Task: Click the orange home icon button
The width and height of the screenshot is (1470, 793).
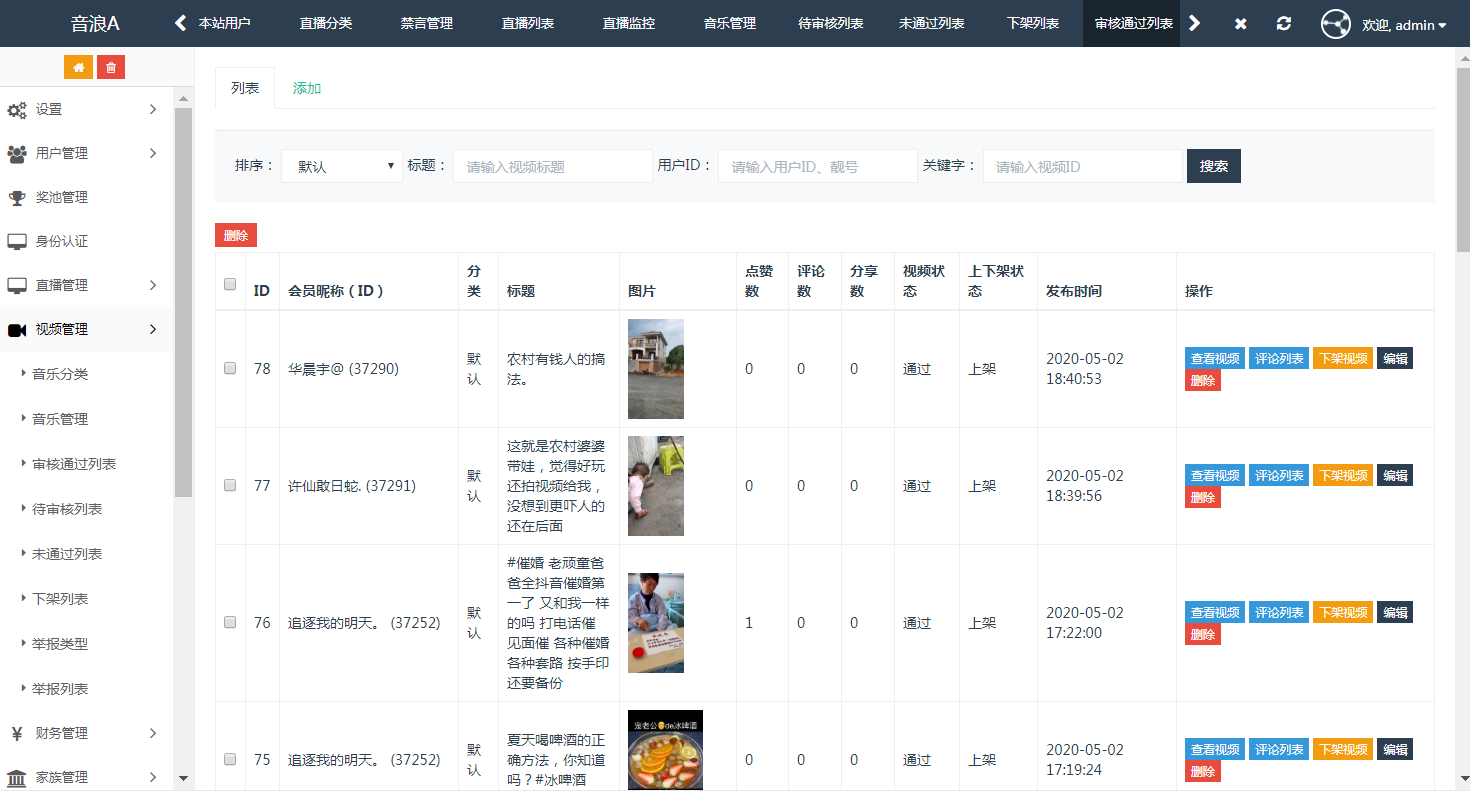Action: click(x=78, y=67)
